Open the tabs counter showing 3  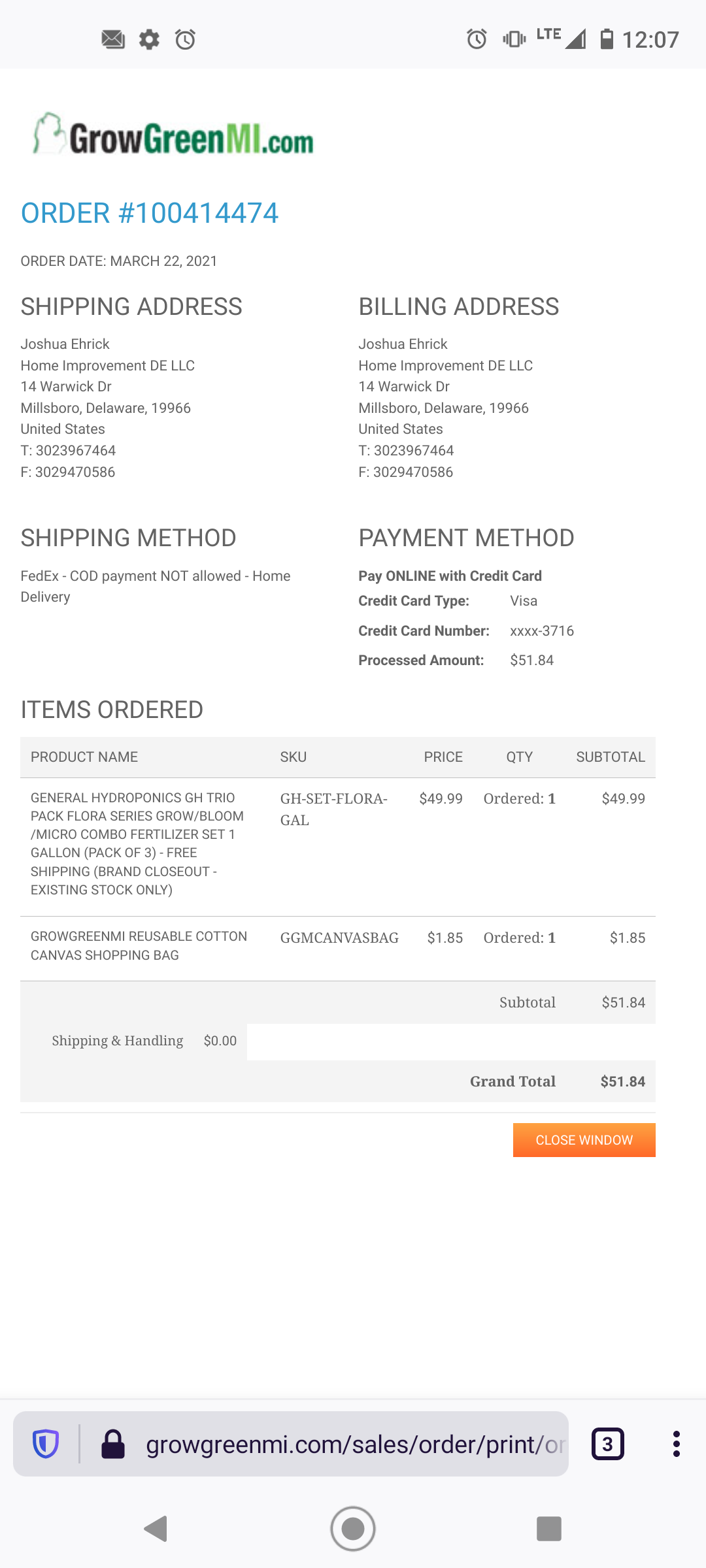[607, 1444]
